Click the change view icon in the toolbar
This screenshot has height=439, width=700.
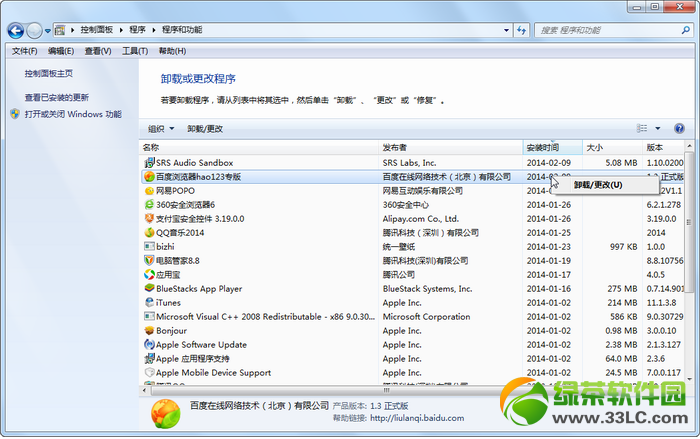point(643,129)
